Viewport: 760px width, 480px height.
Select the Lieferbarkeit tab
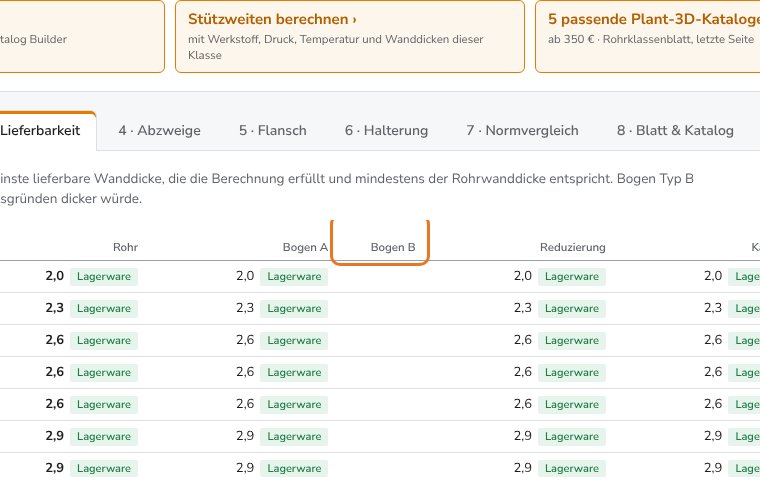point(48,131)
